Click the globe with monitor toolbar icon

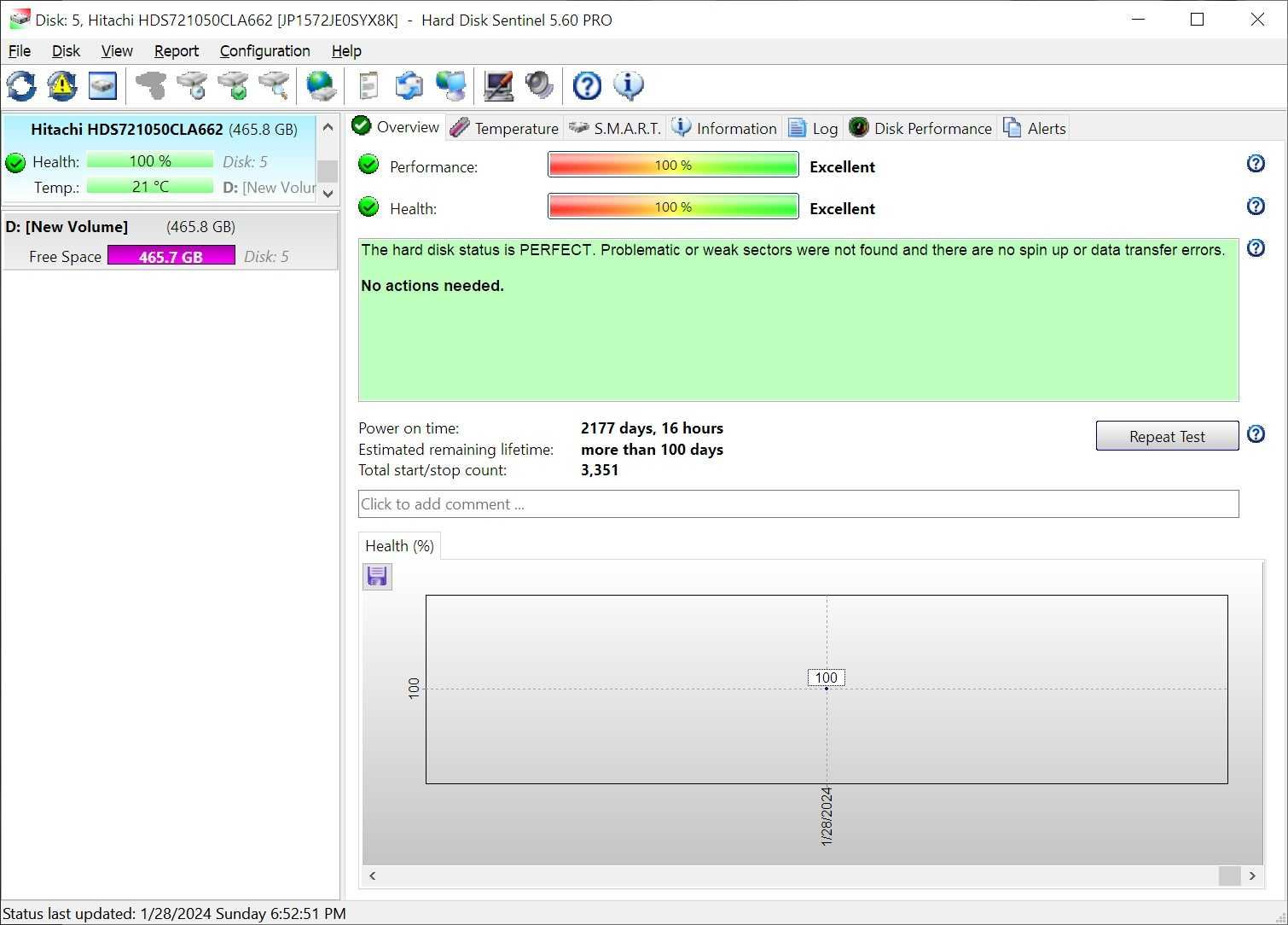pos(451,85)
